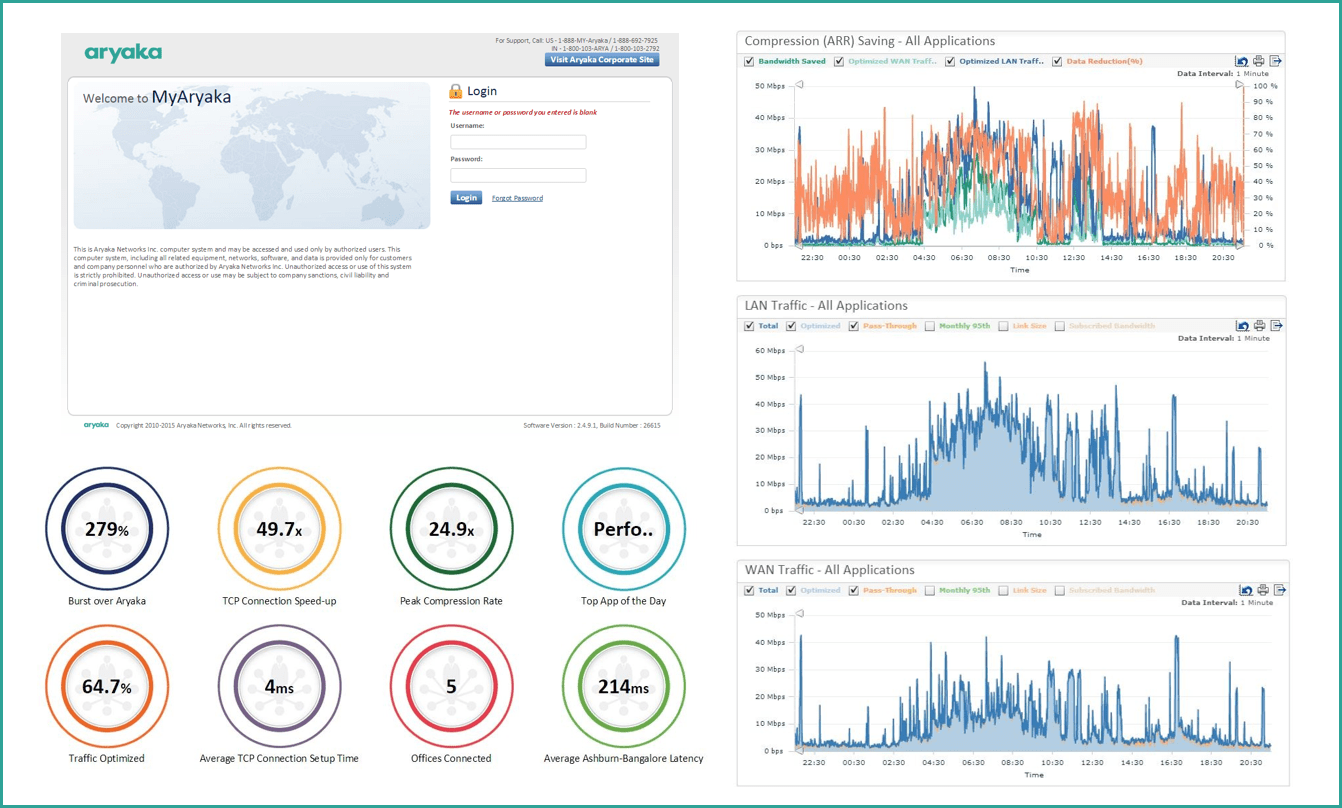1342x808 pixels.
Task: Click the axis marker in WAN Traffic chart
Action: [798, 615]
